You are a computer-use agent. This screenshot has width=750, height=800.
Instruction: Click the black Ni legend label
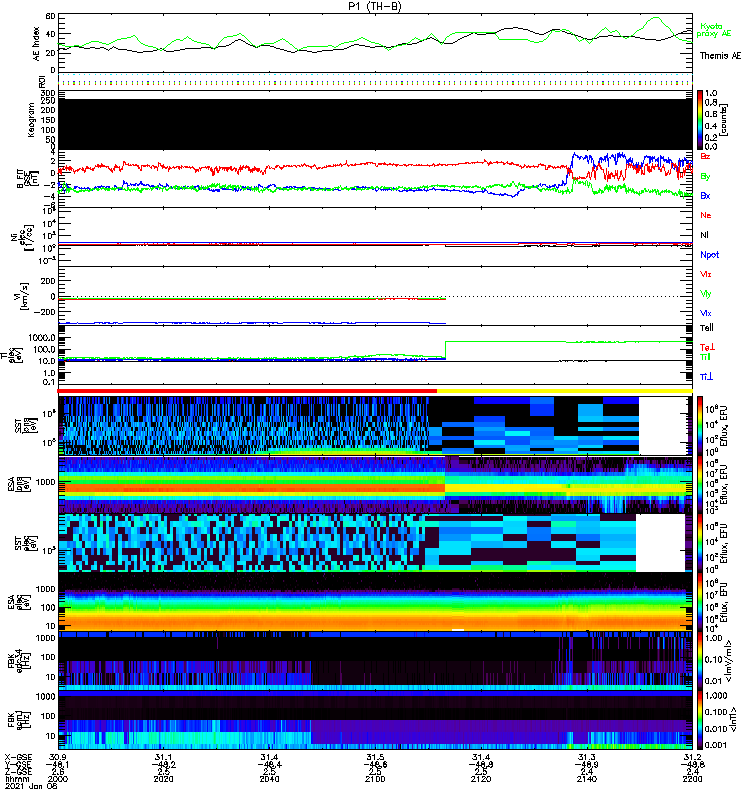click(705, 235)
